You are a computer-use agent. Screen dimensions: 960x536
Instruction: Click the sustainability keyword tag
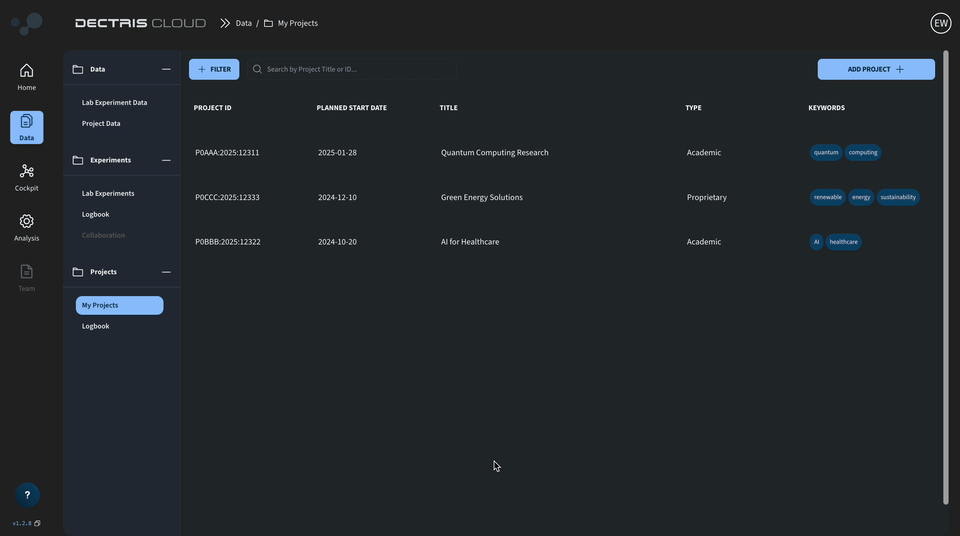click(898, 197)
